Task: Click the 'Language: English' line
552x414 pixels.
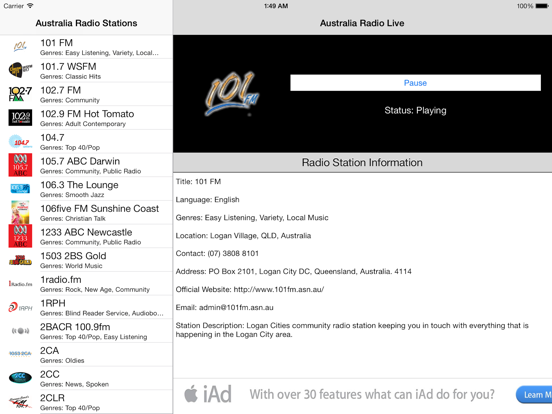Action: [207, 200]
